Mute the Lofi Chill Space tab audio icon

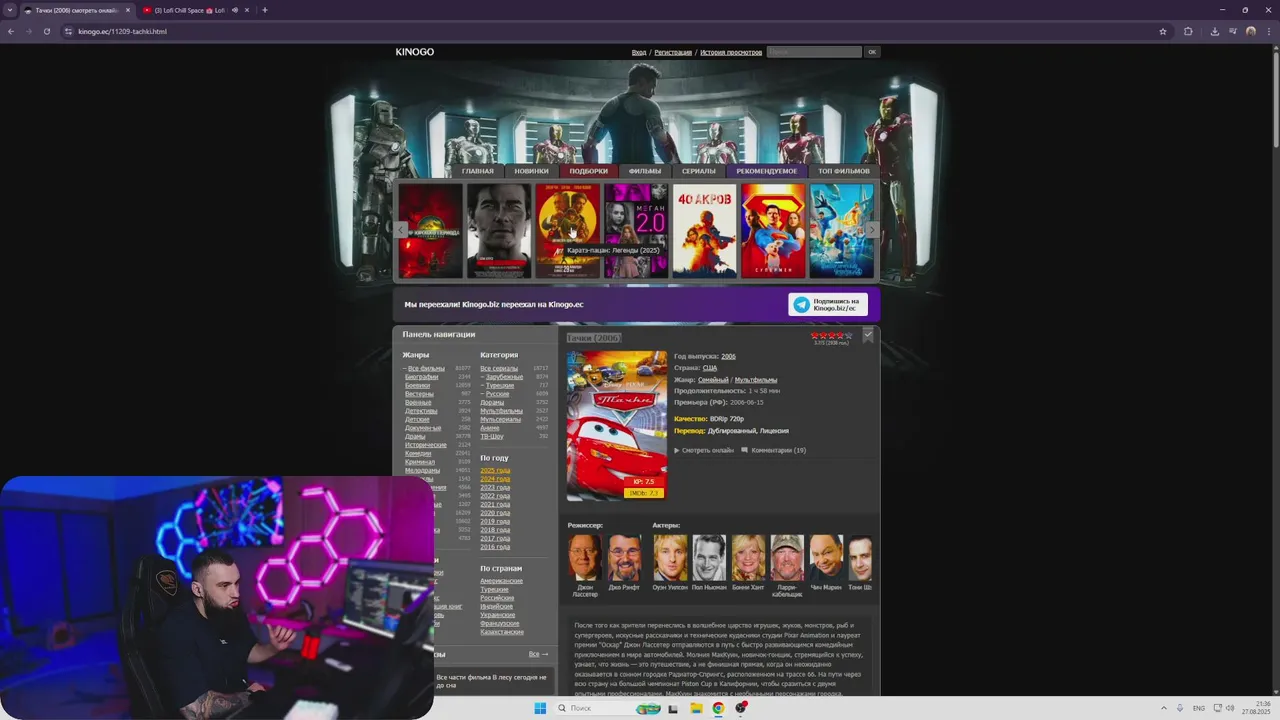tap(235, 10)
